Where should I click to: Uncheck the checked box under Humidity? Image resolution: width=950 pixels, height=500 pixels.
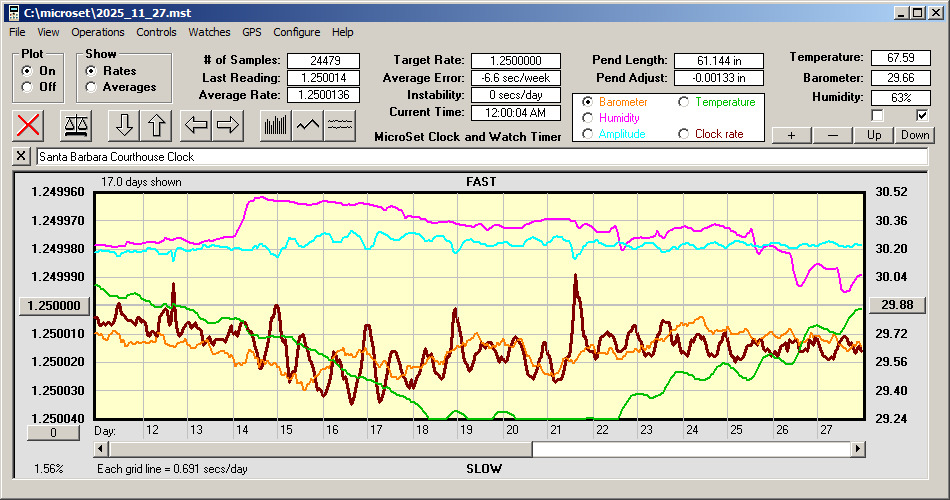(x=922, y=116)
